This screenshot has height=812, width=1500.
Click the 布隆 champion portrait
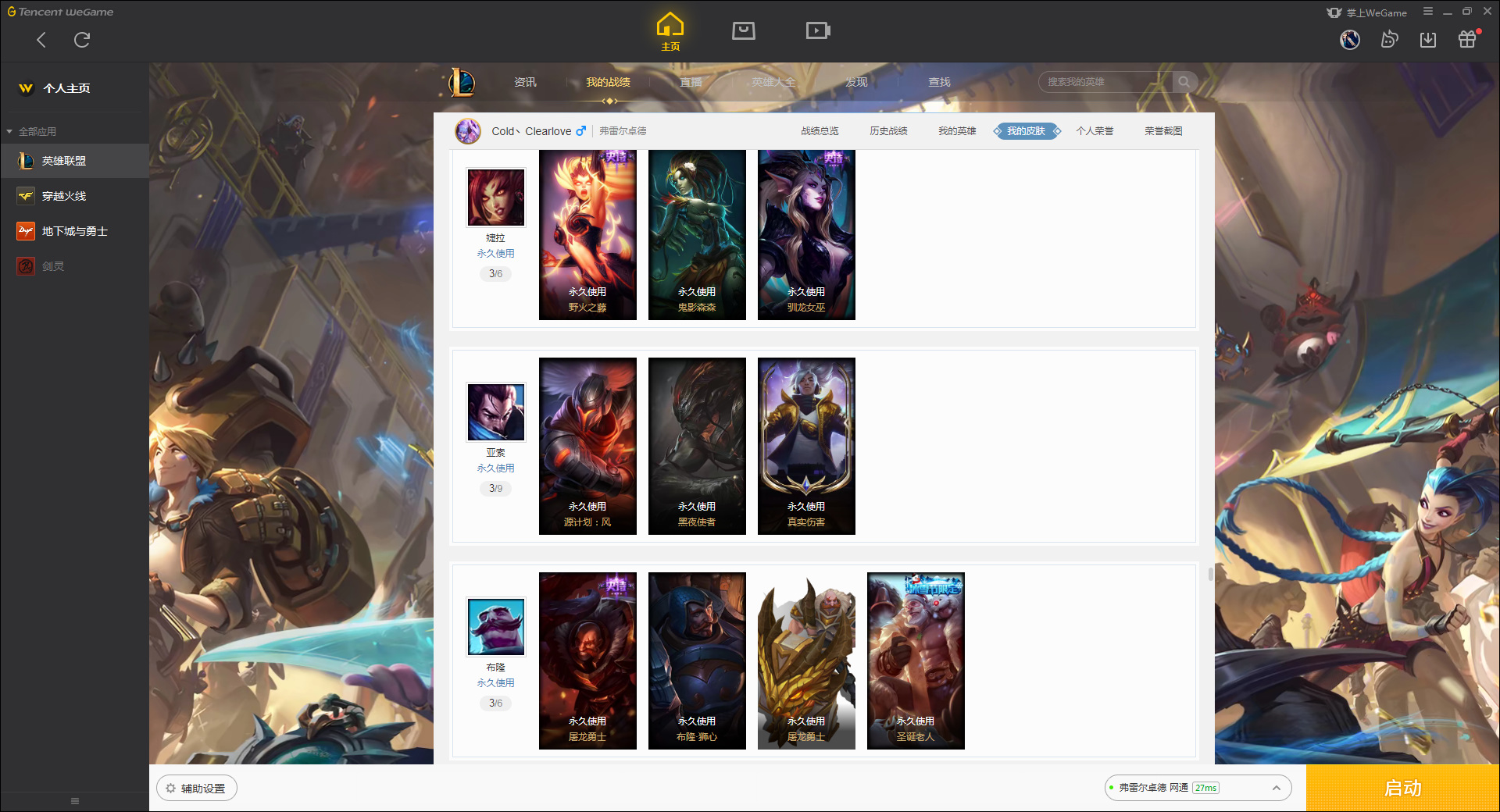pyautogui.click(x=496, y=626)
